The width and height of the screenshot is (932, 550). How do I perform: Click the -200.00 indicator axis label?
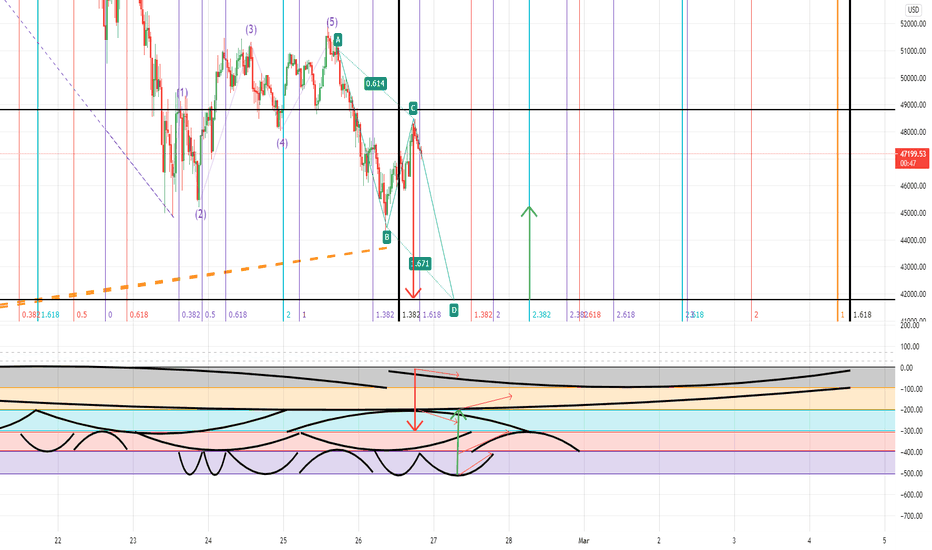click(911, 410)
